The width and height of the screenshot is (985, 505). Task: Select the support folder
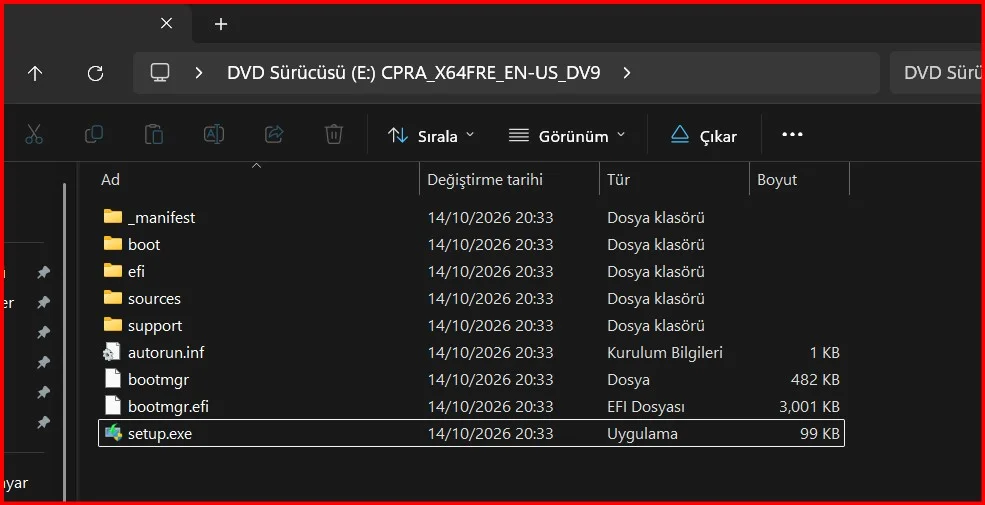coord(472,325)
